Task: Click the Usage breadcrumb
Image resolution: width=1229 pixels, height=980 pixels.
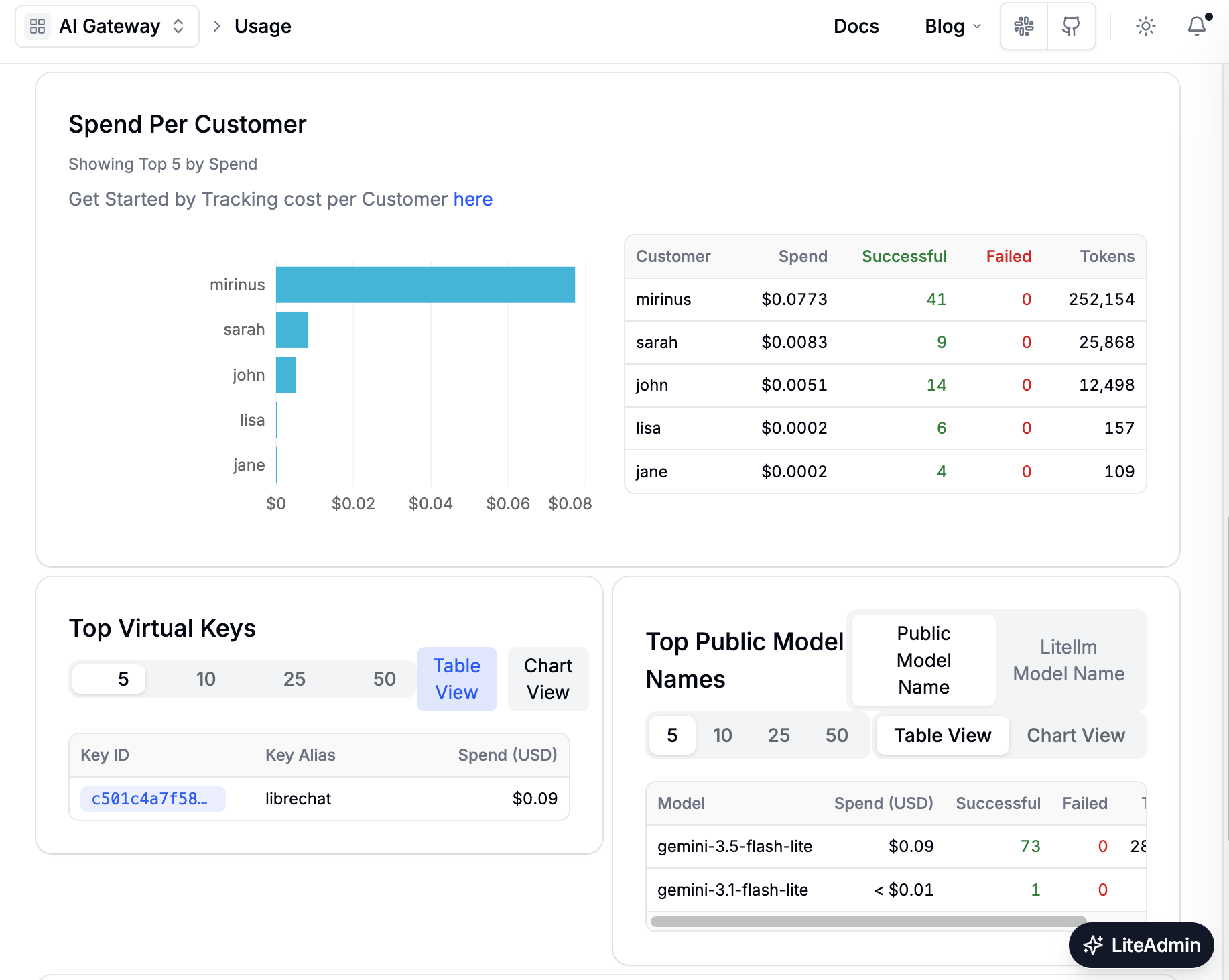Action: (263, 26)
